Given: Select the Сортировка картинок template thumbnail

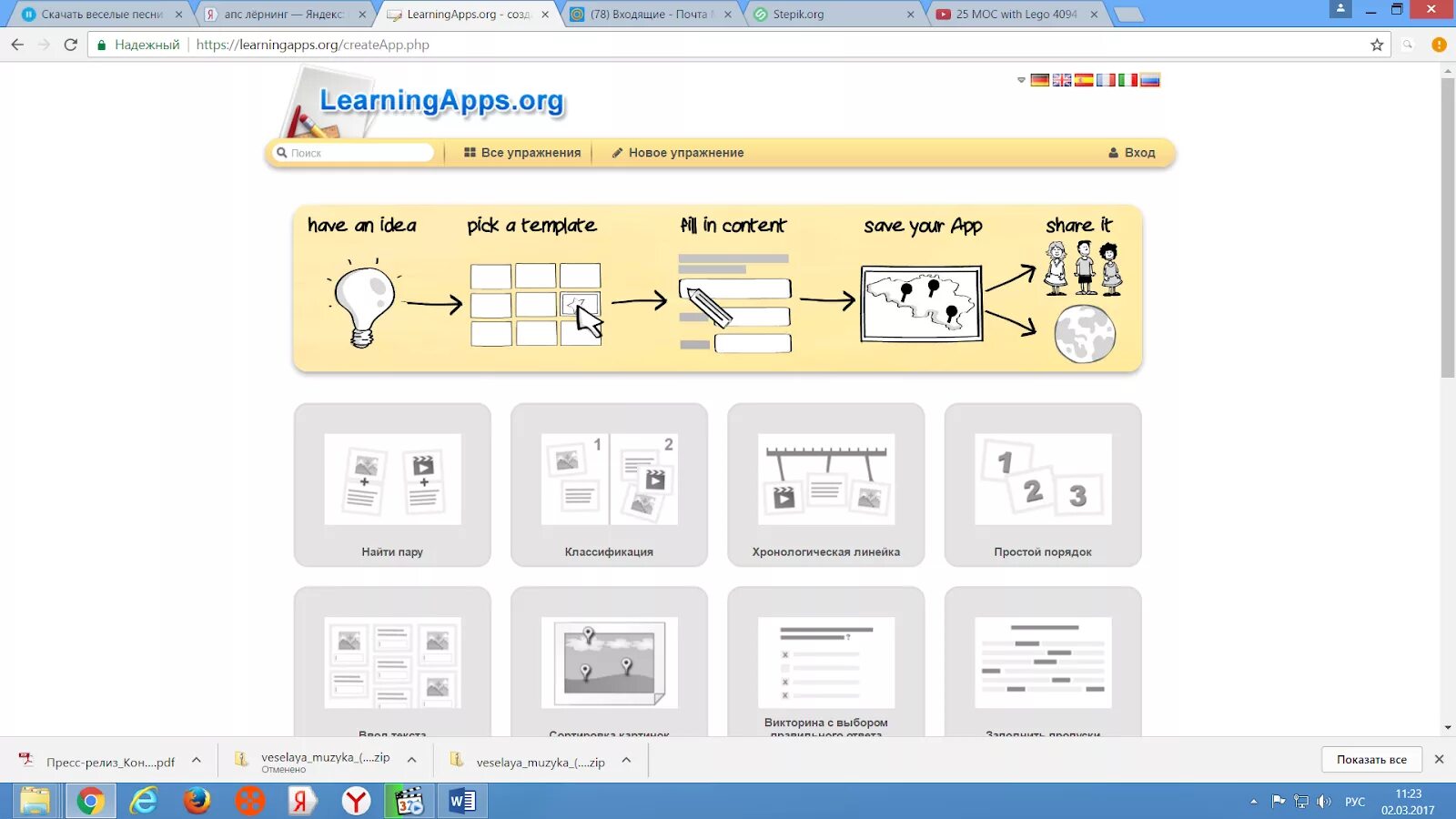Looking at the screenshot, I should [x=609, y=662].
